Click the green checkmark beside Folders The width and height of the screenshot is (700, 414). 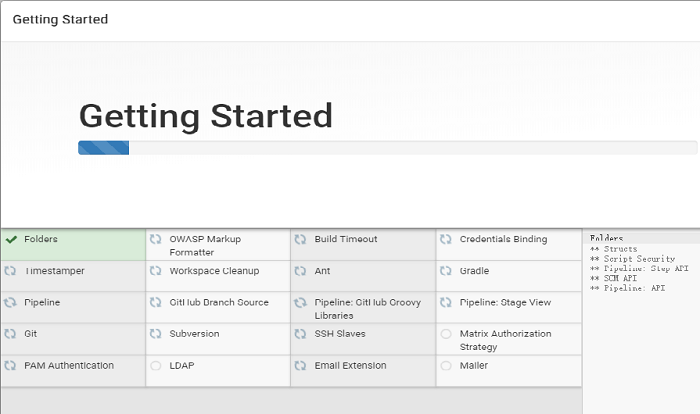coord(11,240)
